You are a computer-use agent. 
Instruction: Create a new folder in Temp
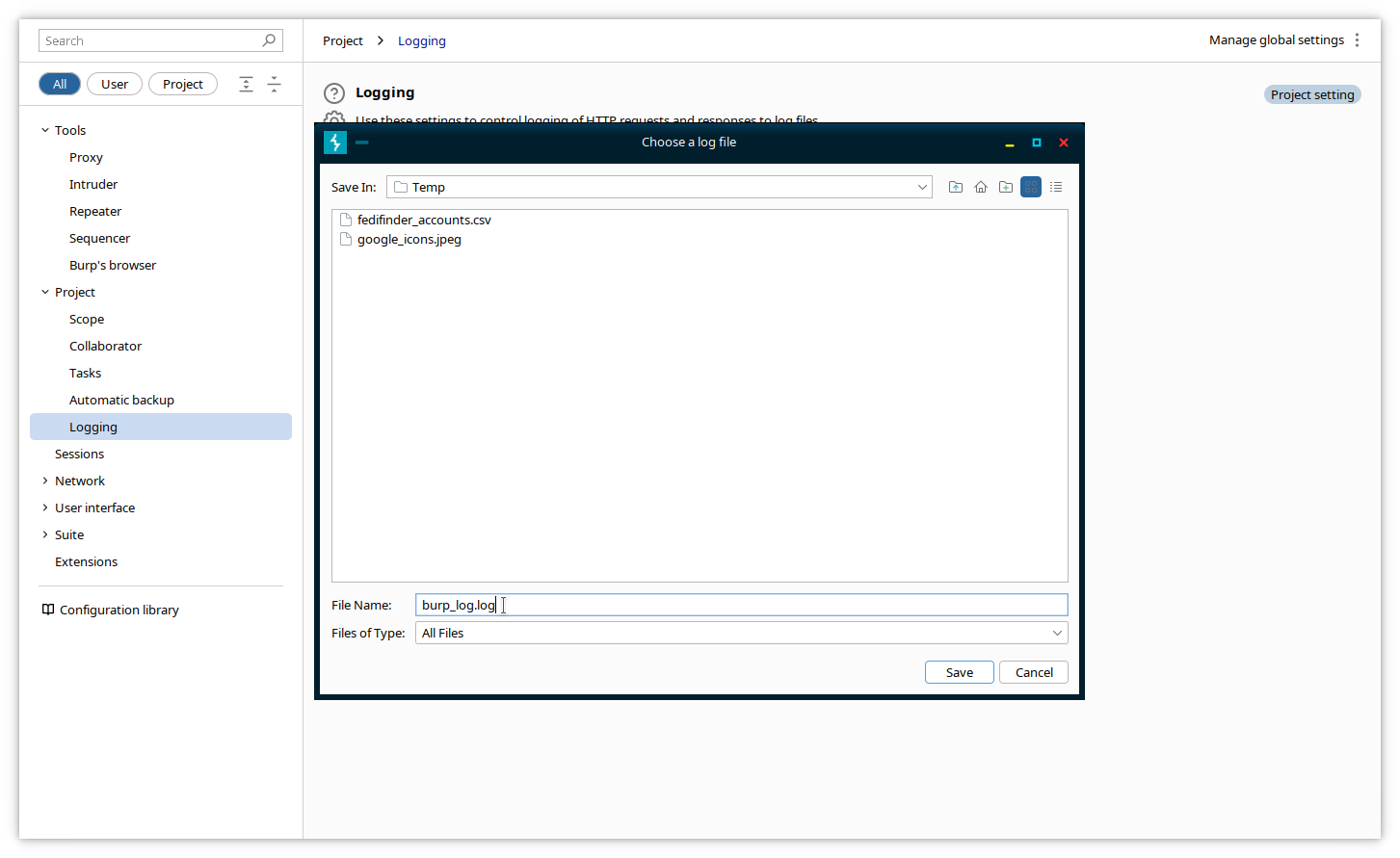pyautogui.click(x=1005, y=187)
